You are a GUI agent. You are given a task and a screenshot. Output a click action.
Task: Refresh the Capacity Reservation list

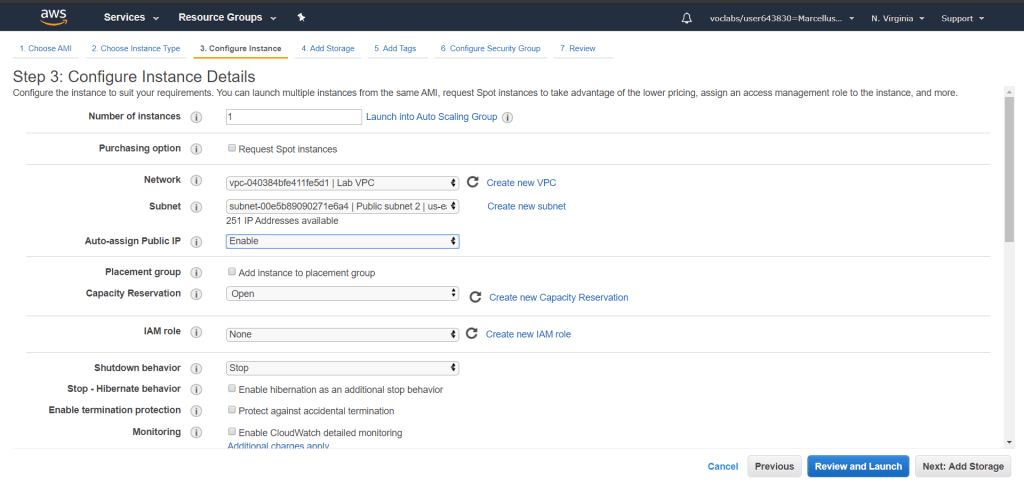[476, 297]
